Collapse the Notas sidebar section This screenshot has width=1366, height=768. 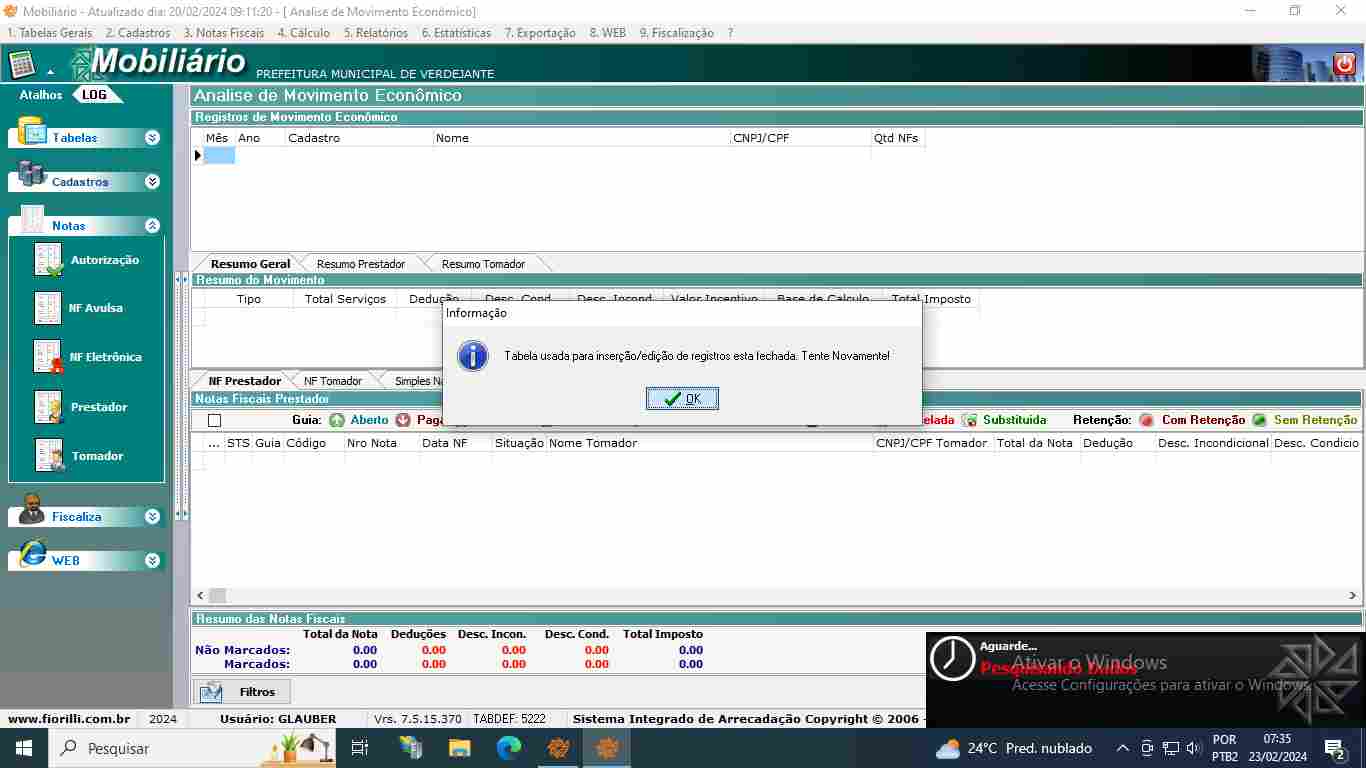pos(152,226)
